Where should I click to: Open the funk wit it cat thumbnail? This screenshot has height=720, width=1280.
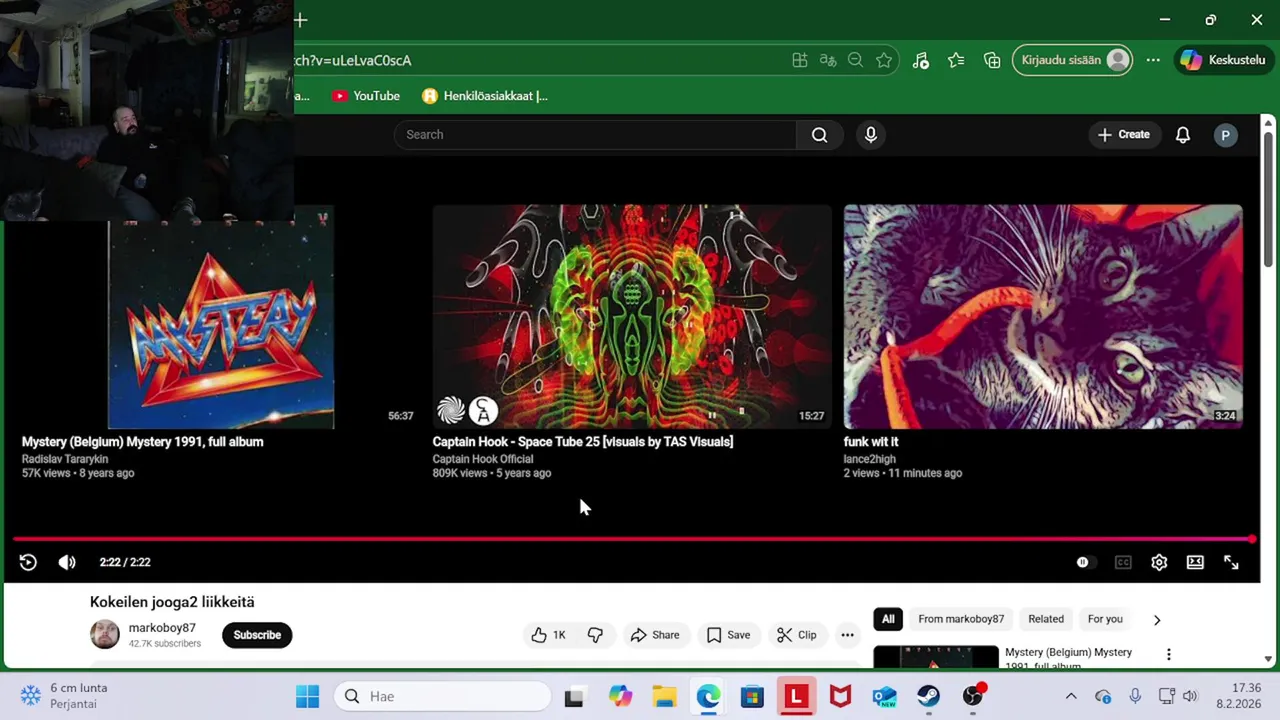click(1043, 317)
